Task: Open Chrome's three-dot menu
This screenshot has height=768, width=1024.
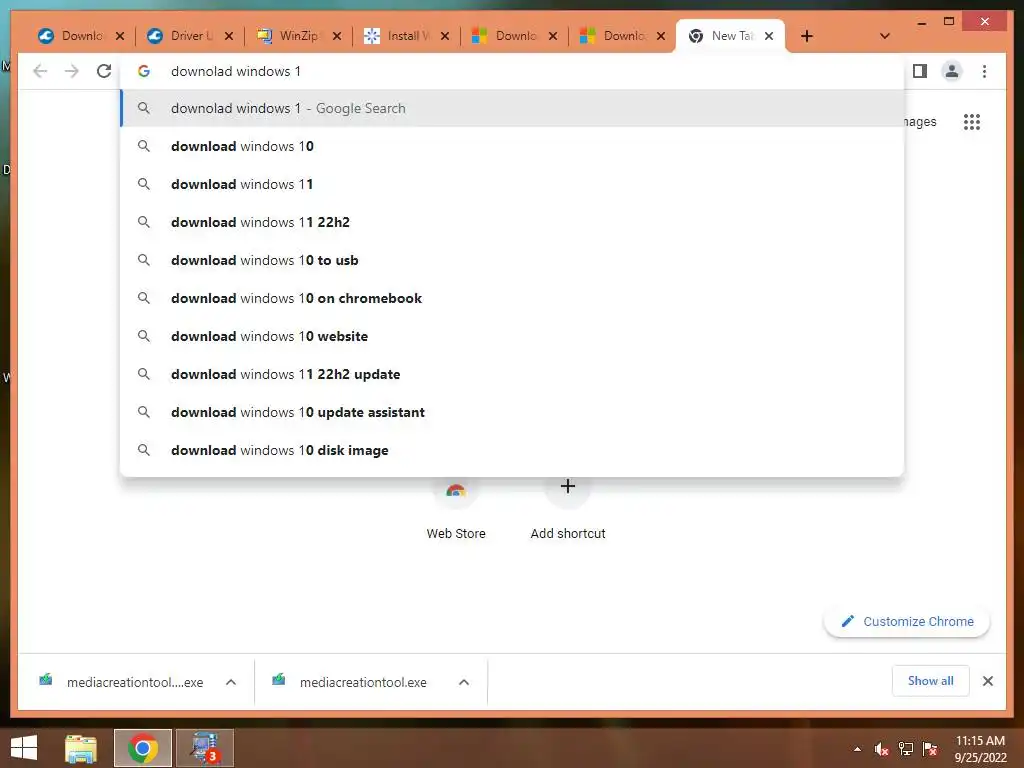Action: (x=984, y=71)
